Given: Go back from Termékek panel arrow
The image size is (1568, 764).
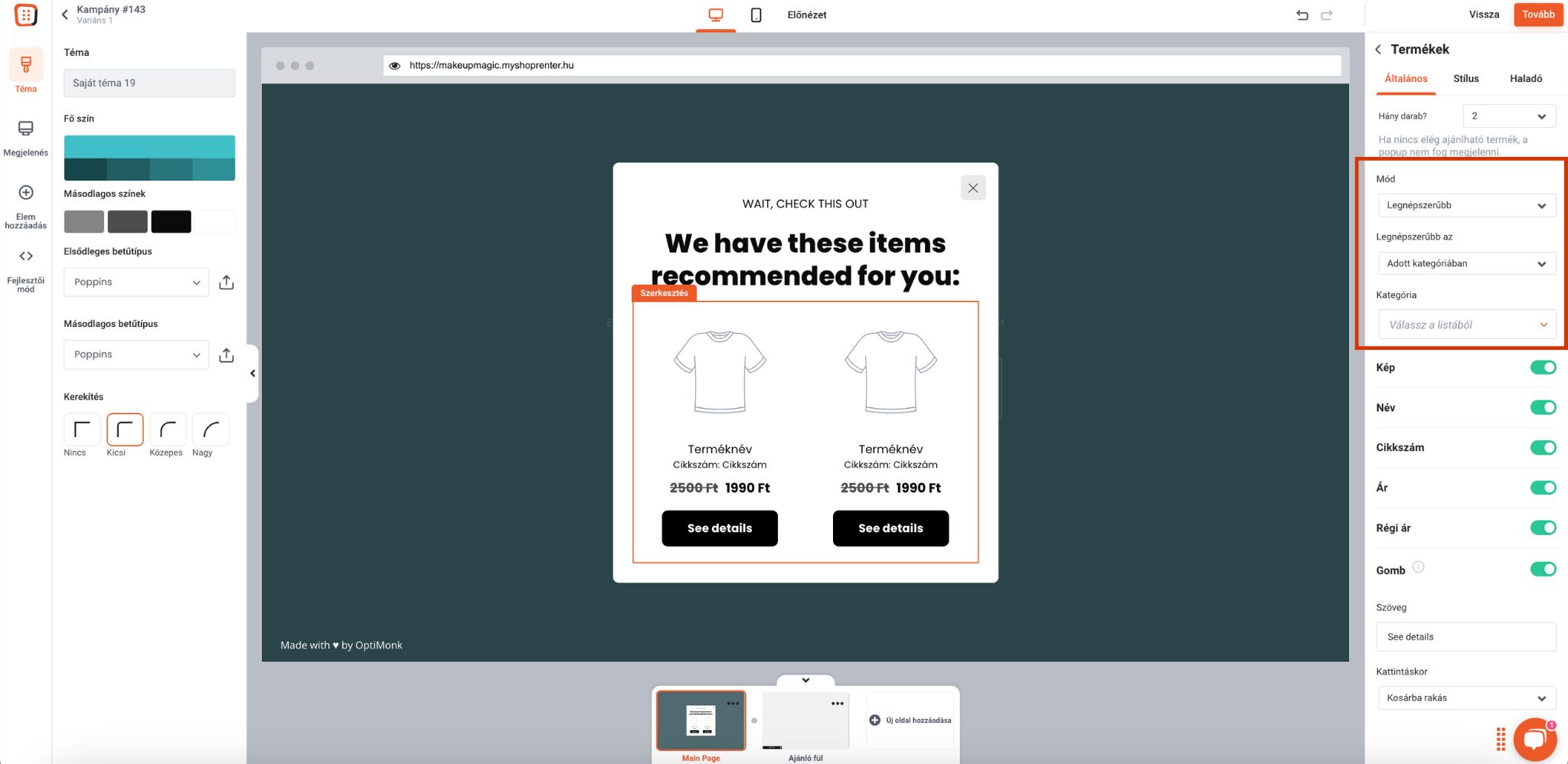Looking at the screenshot, I should [1379, 49].
